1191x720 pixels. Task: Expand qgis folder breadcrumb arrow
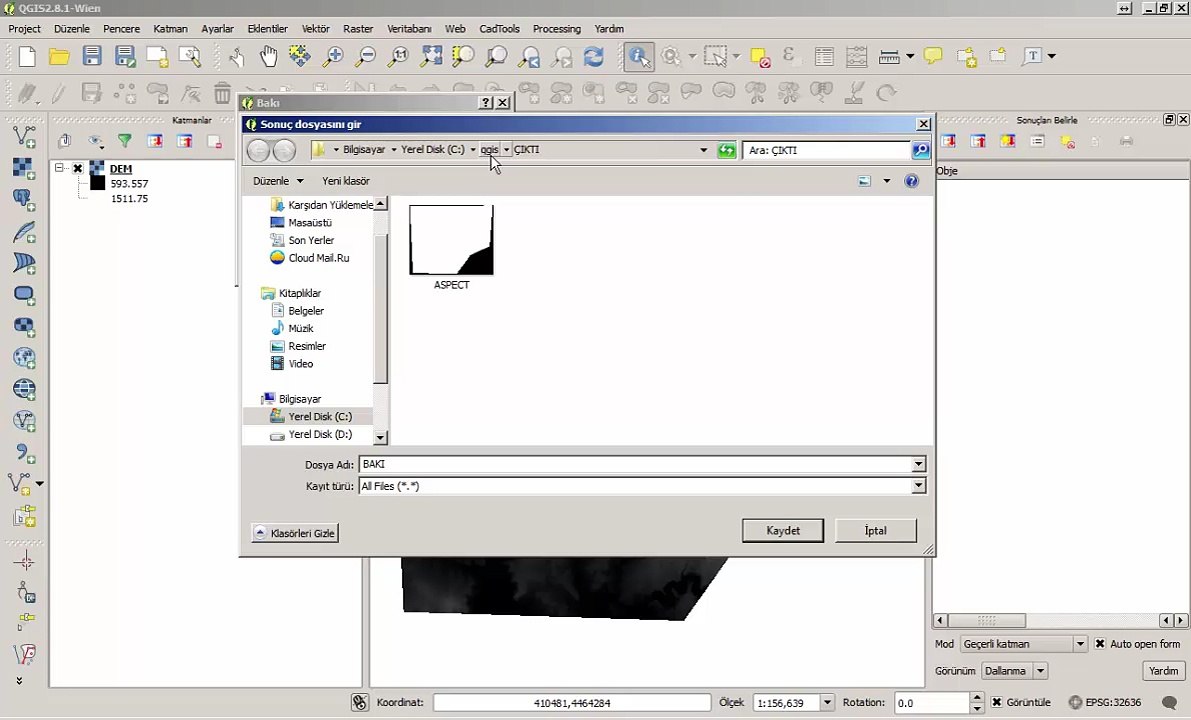coord(507,150)
